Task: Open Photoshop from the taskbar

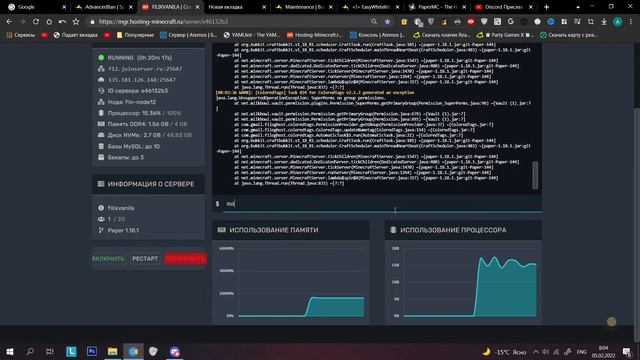Action: point(92,351)
